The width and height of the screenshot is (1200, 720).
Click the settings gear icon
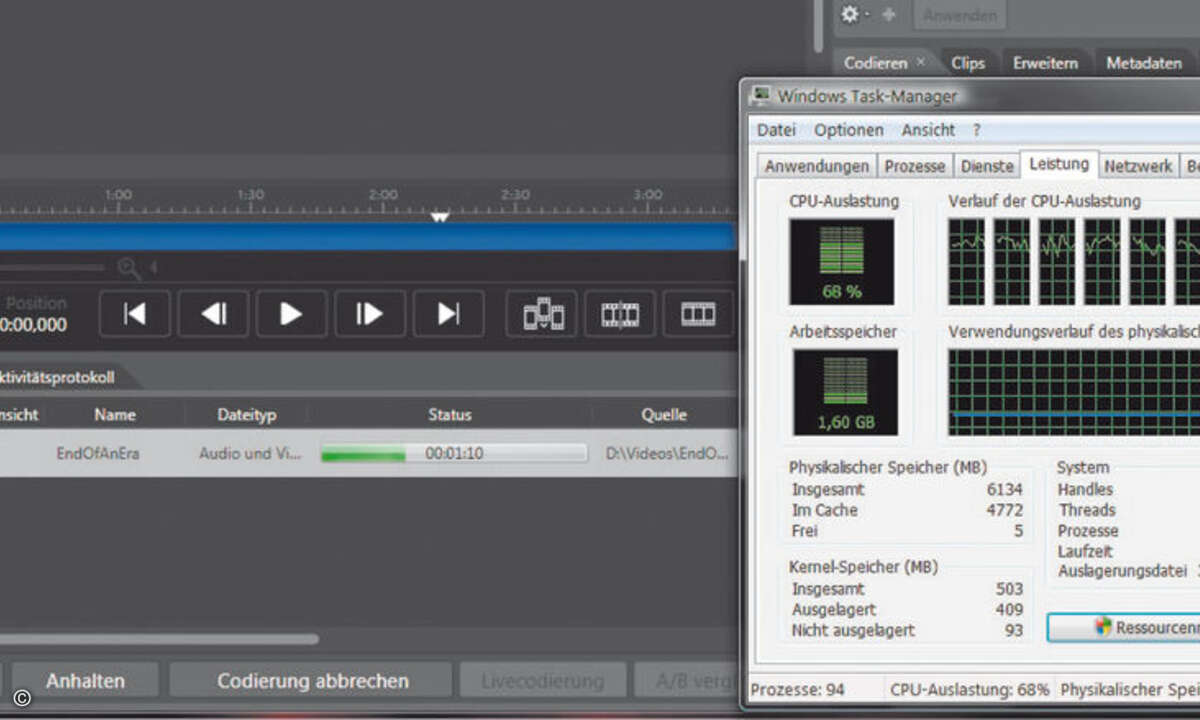[x=849, y=15]
